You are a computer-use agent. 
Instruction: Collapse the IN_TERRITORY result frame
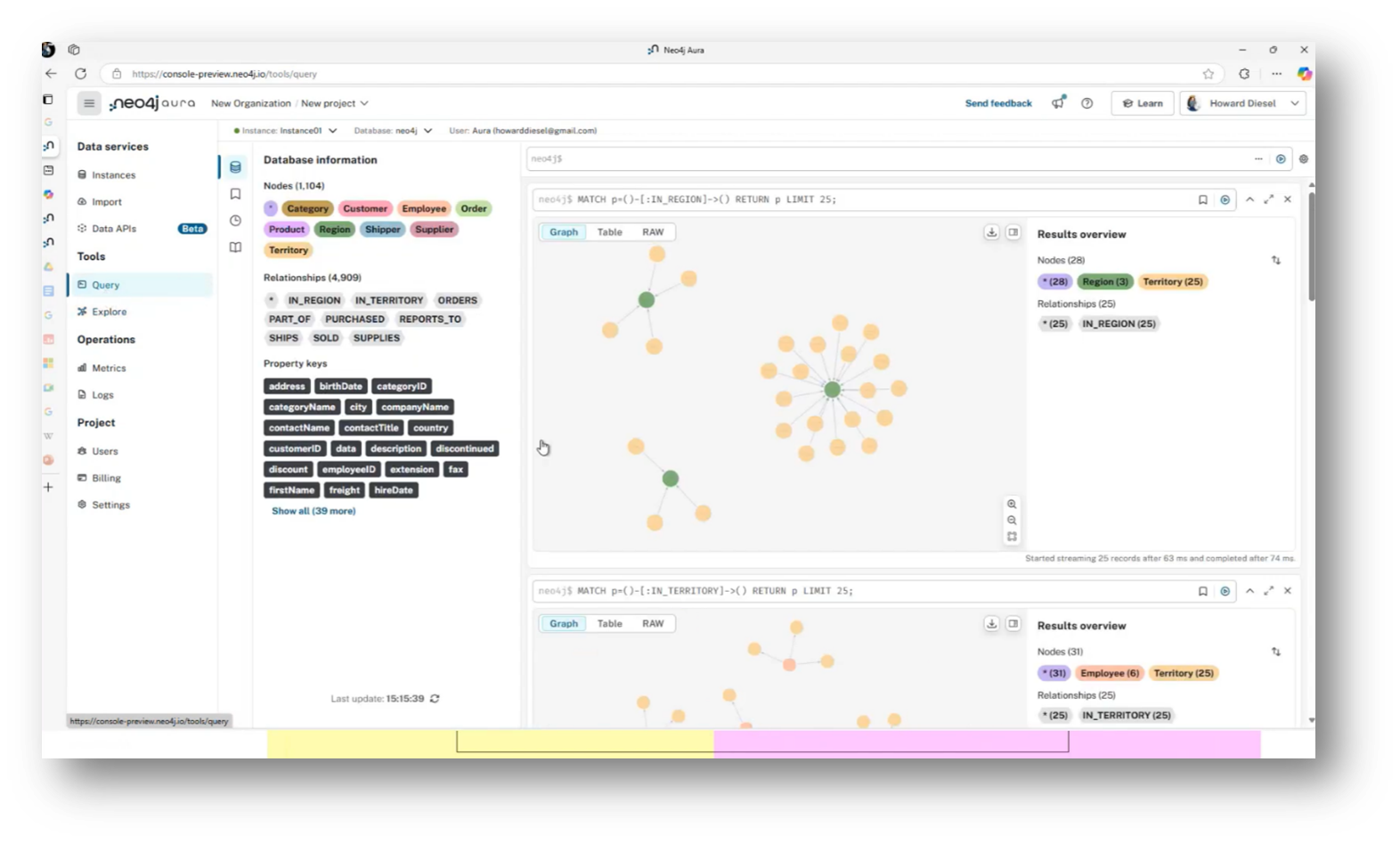pyautogui.click(x=1249, y=591)
